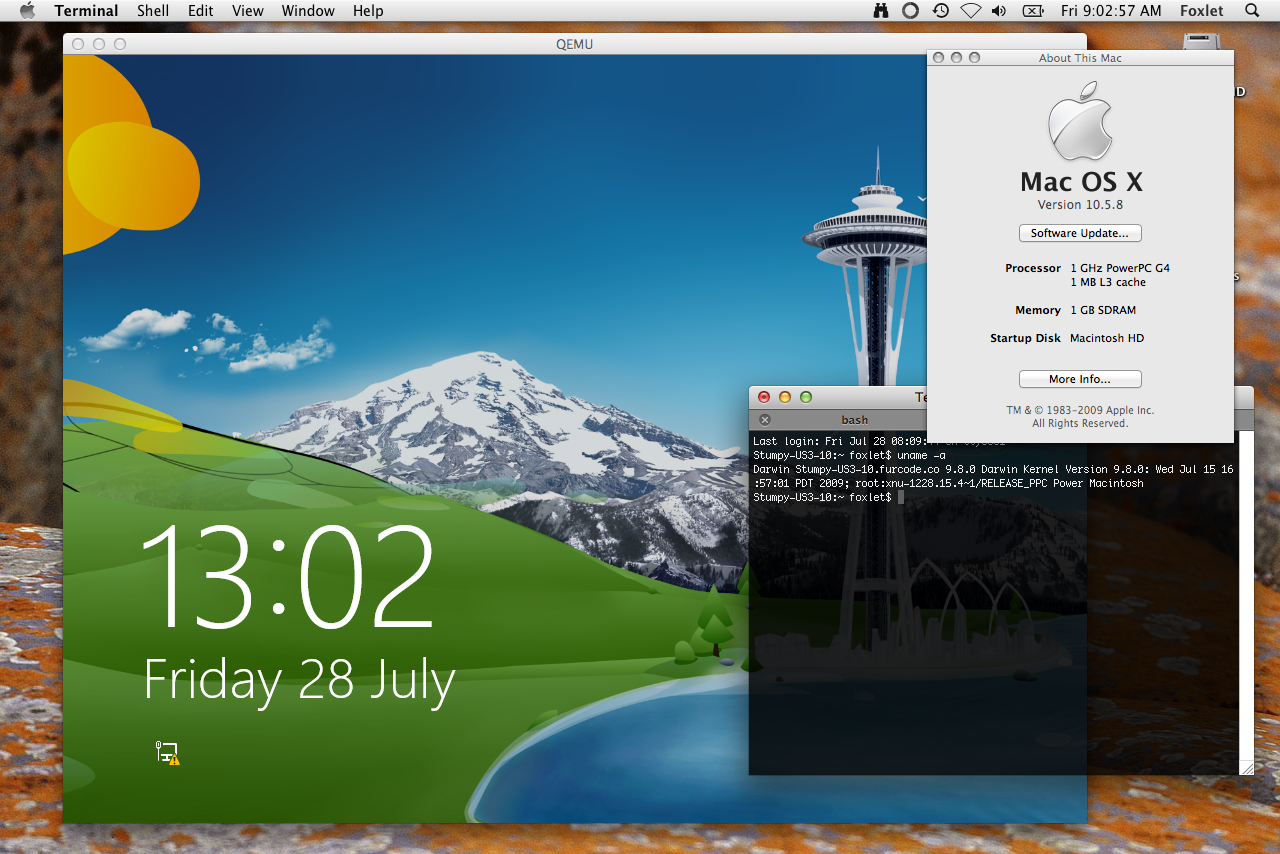Click the 1 GB SDRAM memory value
1280x854 pixels.
(x=1103, y=310)
